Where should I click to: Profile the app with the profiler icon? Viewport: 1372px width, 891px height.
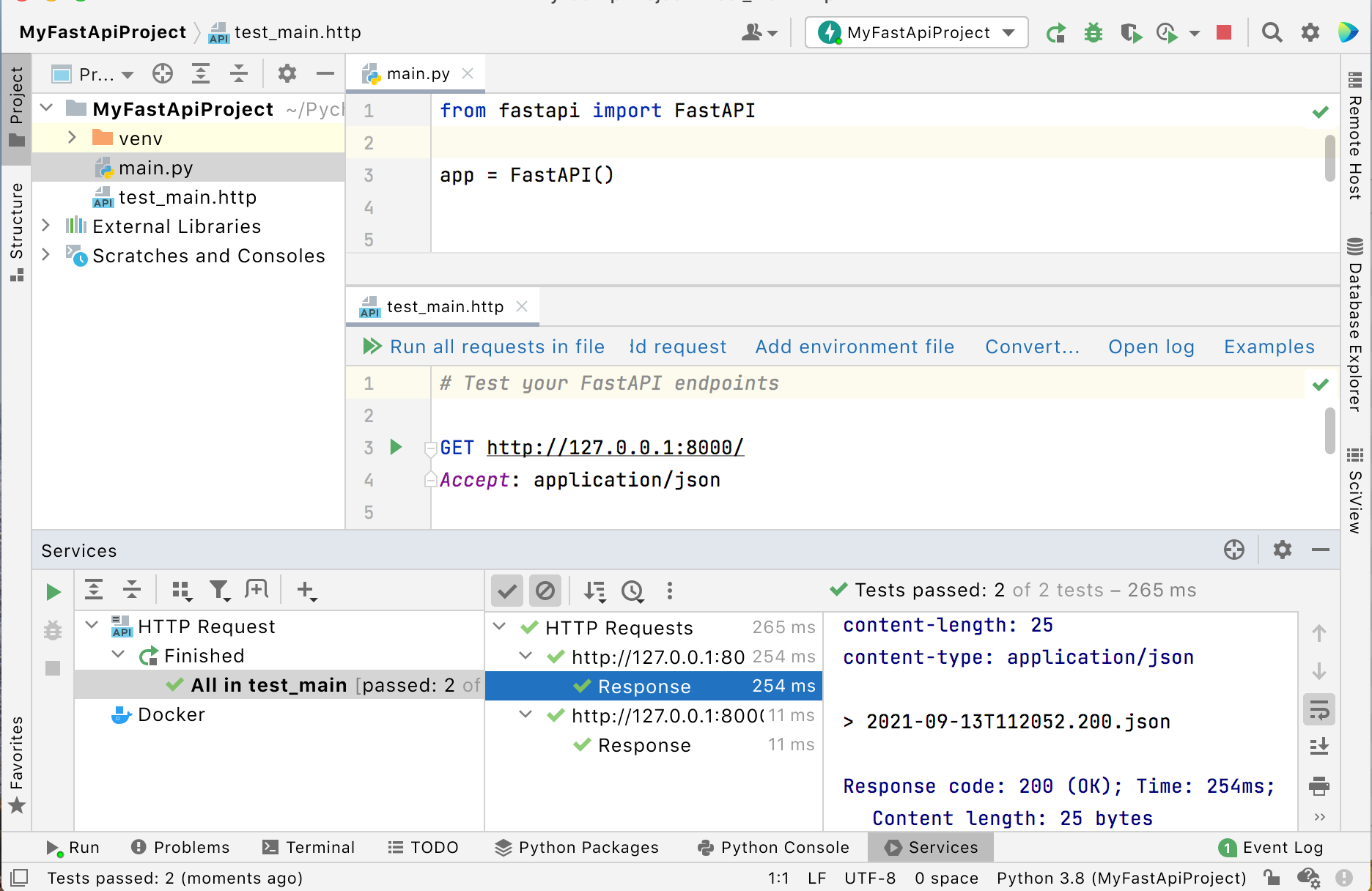1168,32
